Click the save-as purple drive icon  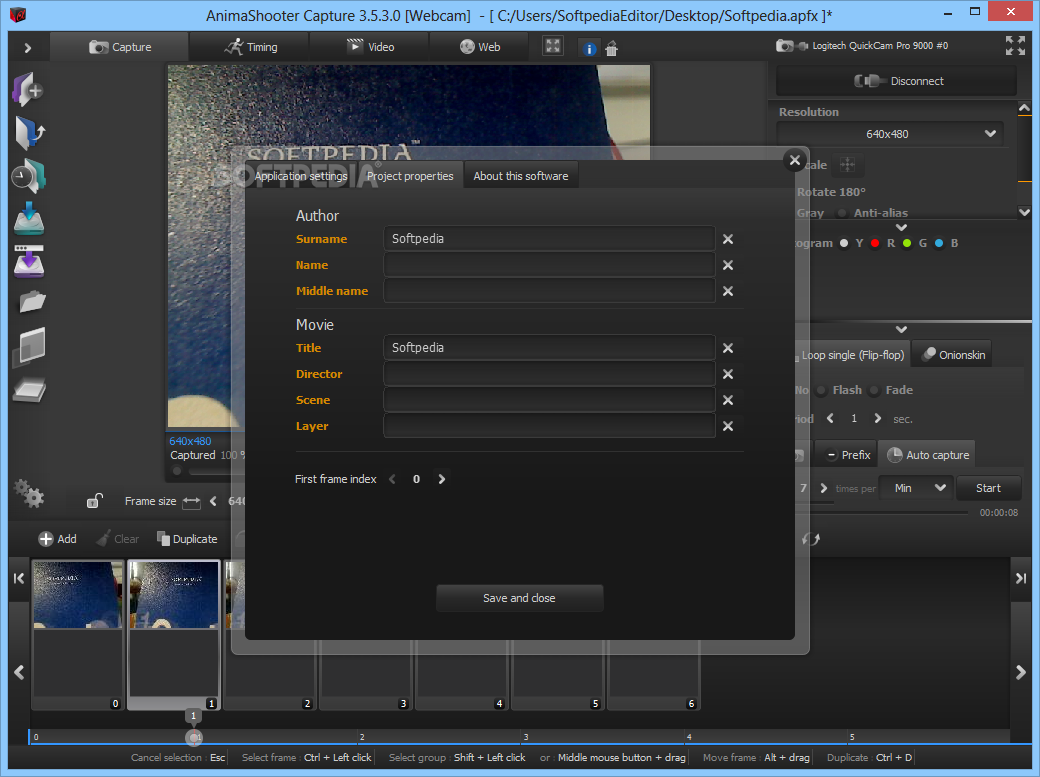click(29, 261)
